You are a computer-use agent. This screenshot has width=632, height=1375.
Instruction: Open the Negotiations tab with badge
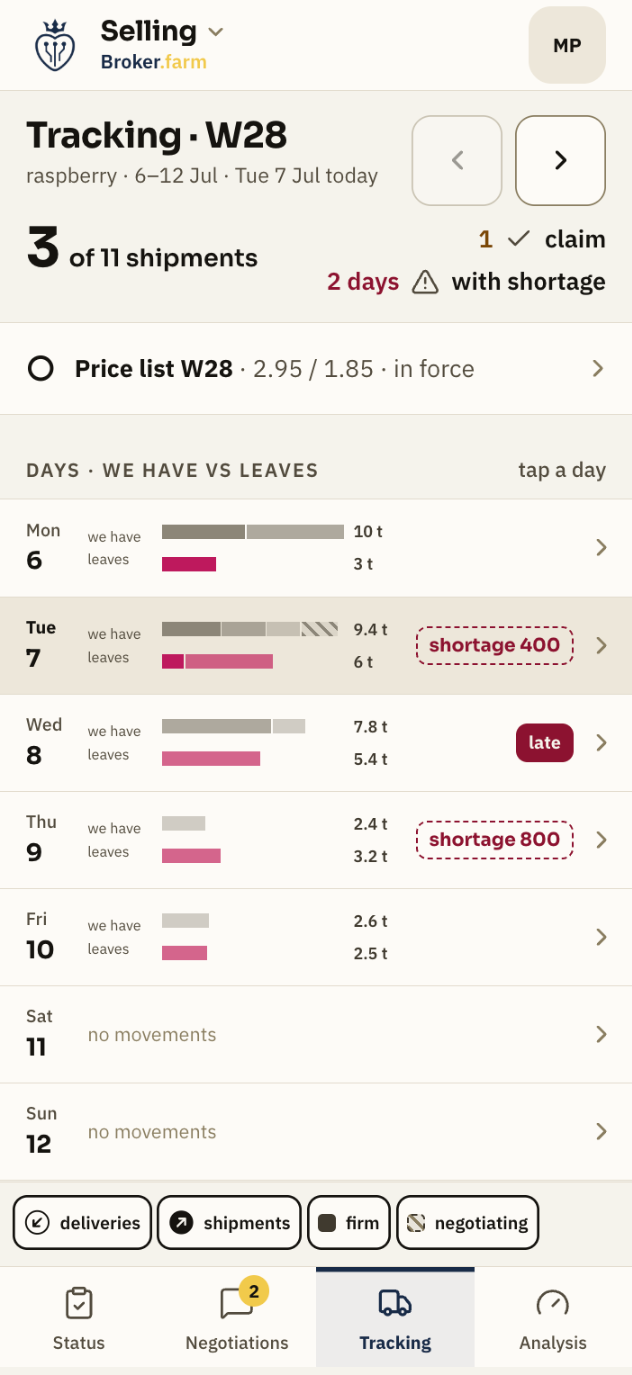point(237,1318)
